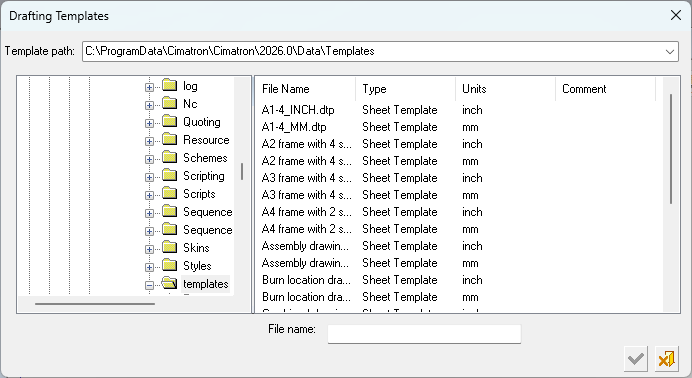692x378 pixels.
Task: Select the Skins folder icon
Action: tap(169, 247)
